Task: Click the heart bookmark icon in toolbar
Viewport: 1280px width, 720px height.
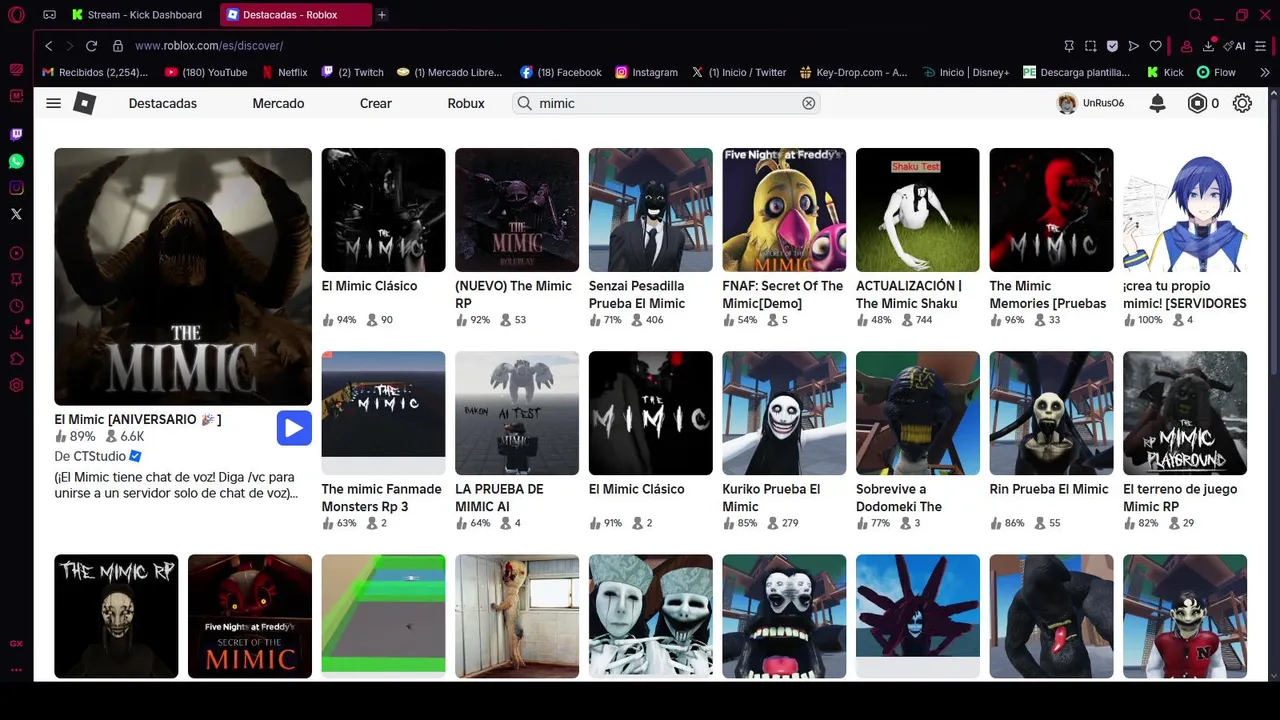Action: tap(1155, 46)
